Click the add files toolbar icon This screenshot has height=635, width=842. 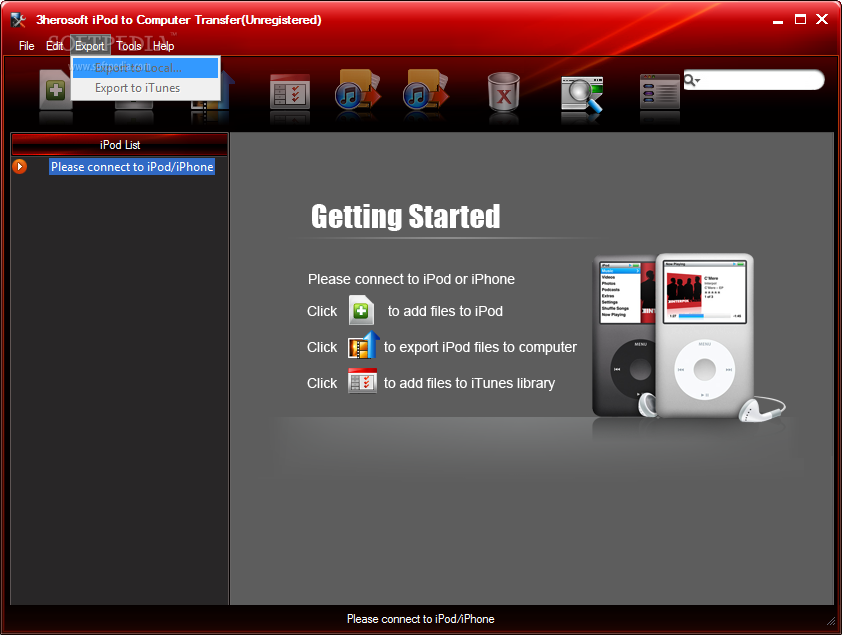coord(55,90)
